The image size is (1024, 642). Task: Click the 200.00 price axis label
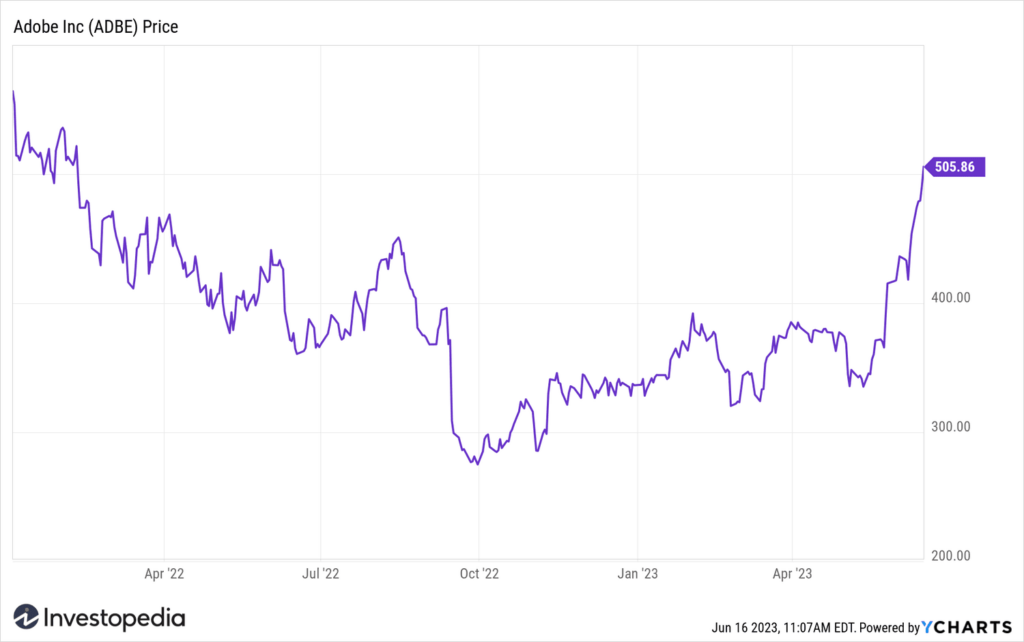point(951,556)
